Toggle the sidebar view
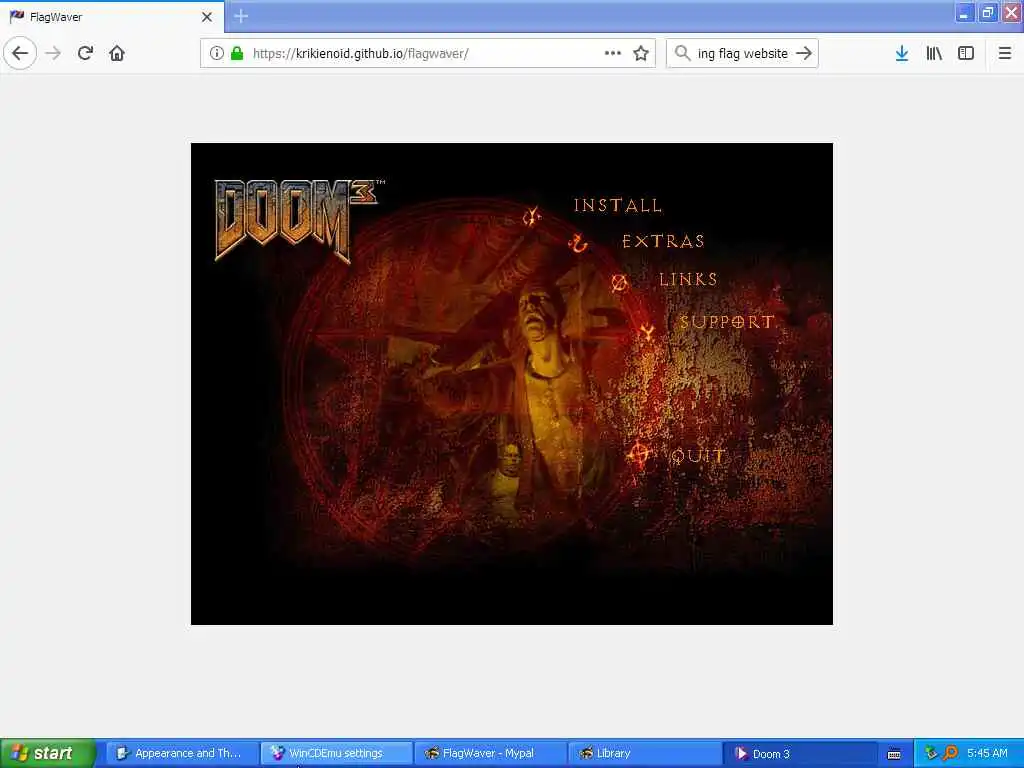The width and height of the screenshot is (1024, 768). tap(966, 53)
